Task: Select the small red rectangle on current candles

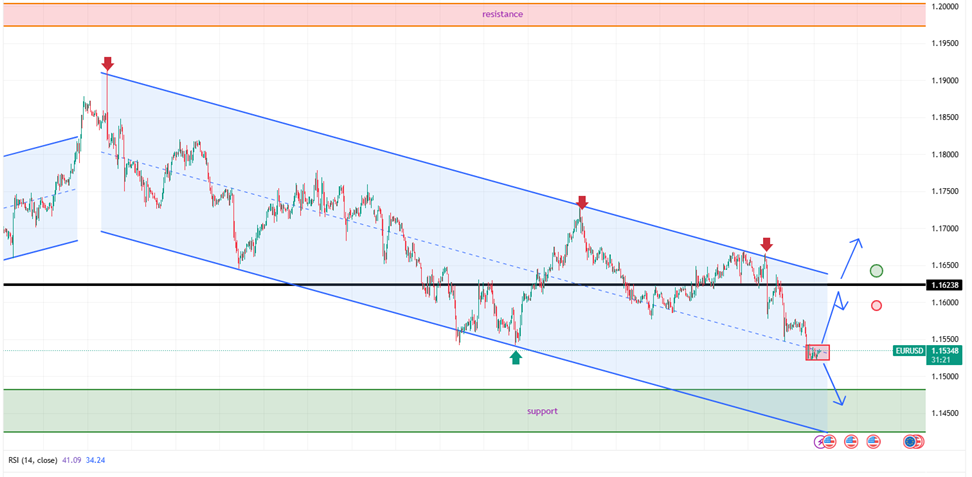Action: click(x=817, y=352)
